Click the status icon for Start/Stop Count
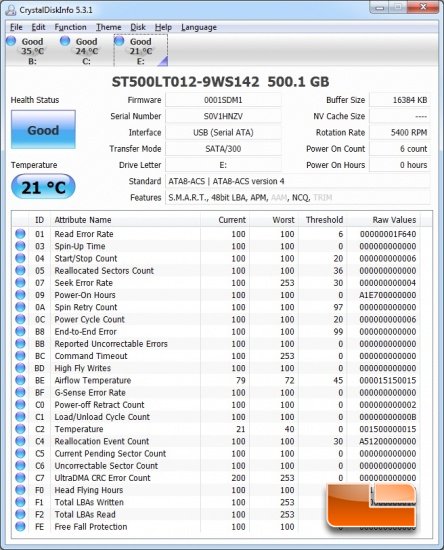 [x=20, y=258]
